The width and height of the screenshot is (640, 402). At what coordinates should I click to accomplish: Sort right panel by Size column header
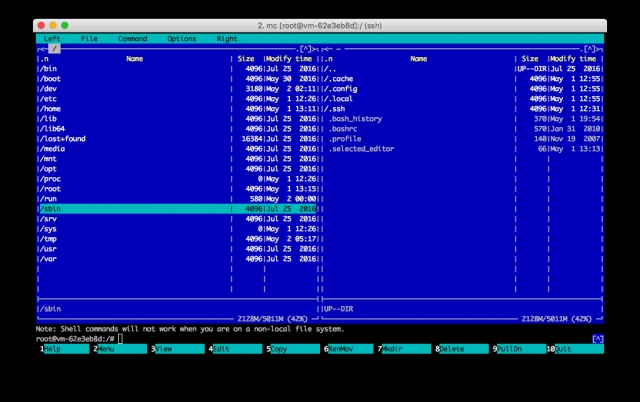(530, 59)
